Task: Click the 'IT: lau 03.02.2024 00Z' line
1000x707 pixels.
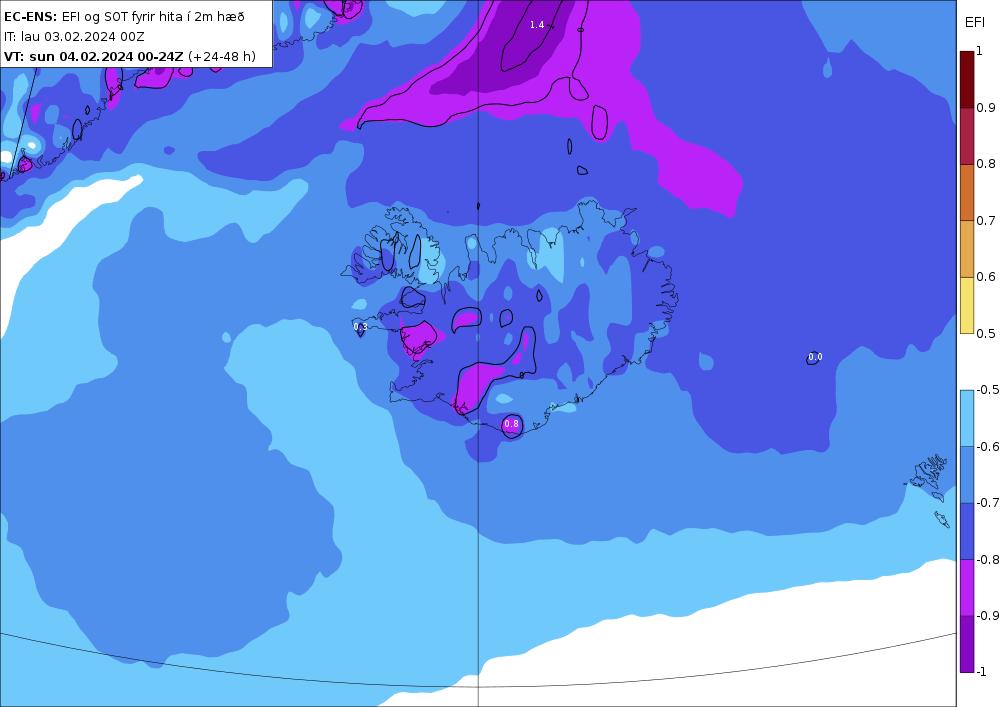Action: point(74,36)
